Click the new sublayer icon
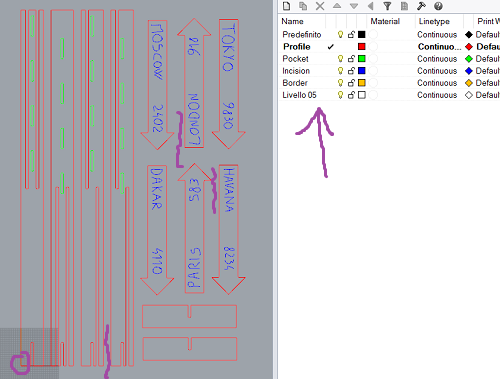The height and width of the screenshot is (379, 500). [x=303, y=6]
